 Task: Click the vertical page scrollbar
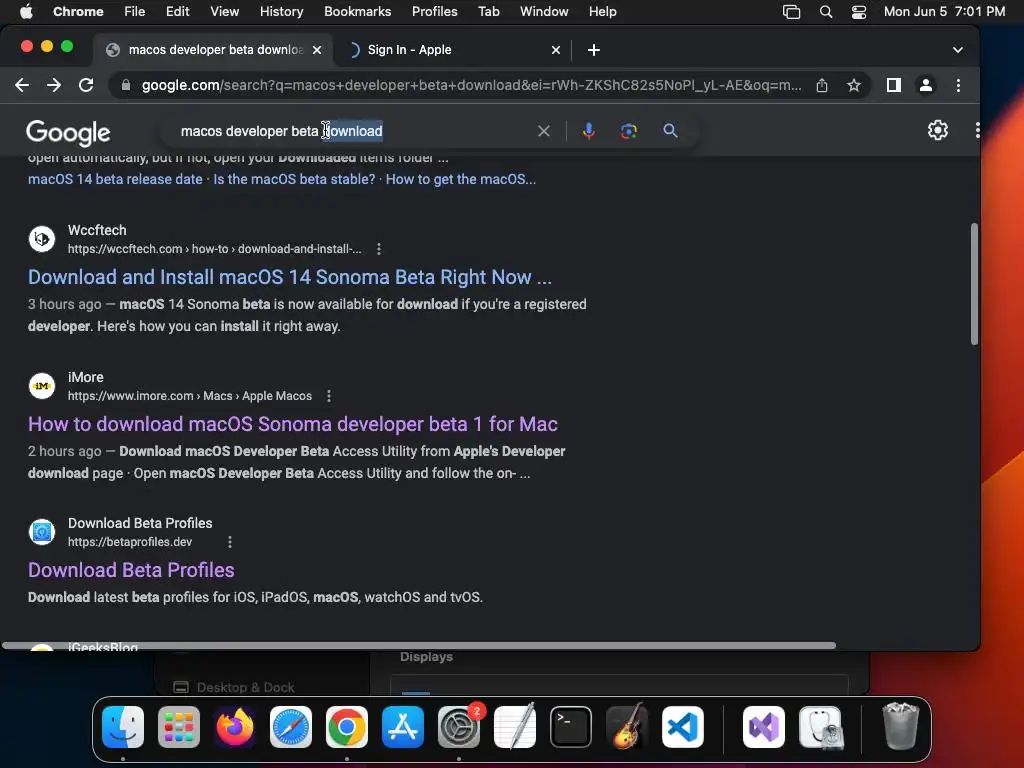coord(974,284)
